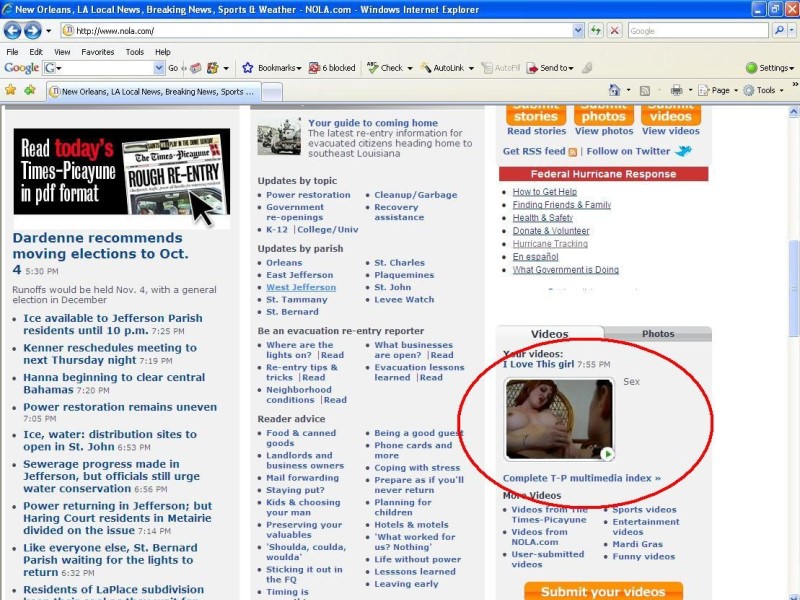The height and width of the screenshot is (600, 800).
Task: Open the Tools menu in menu bar
Action: pos(135,52)
